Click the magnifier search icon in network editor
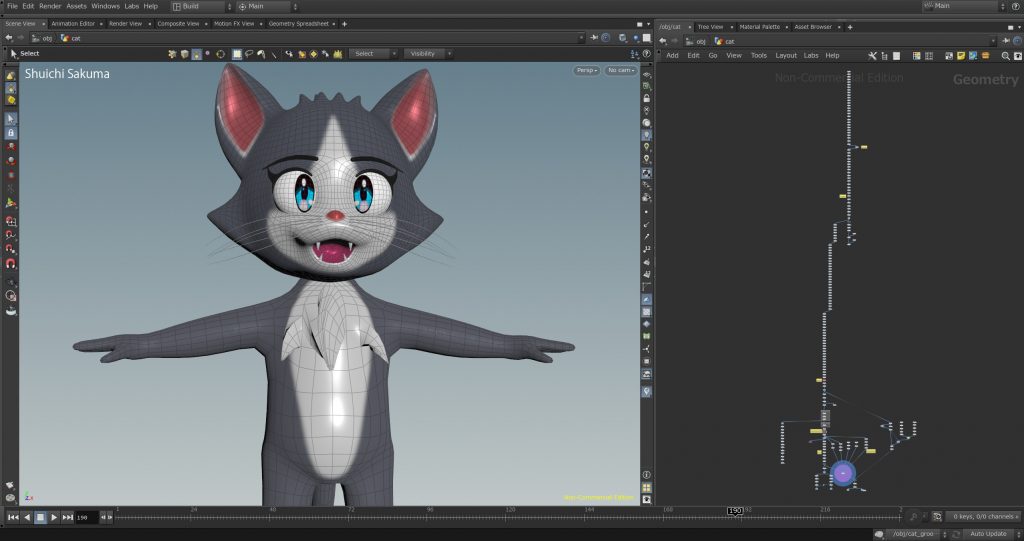This screenshot has width=1024, height=541. [1005, 55]
